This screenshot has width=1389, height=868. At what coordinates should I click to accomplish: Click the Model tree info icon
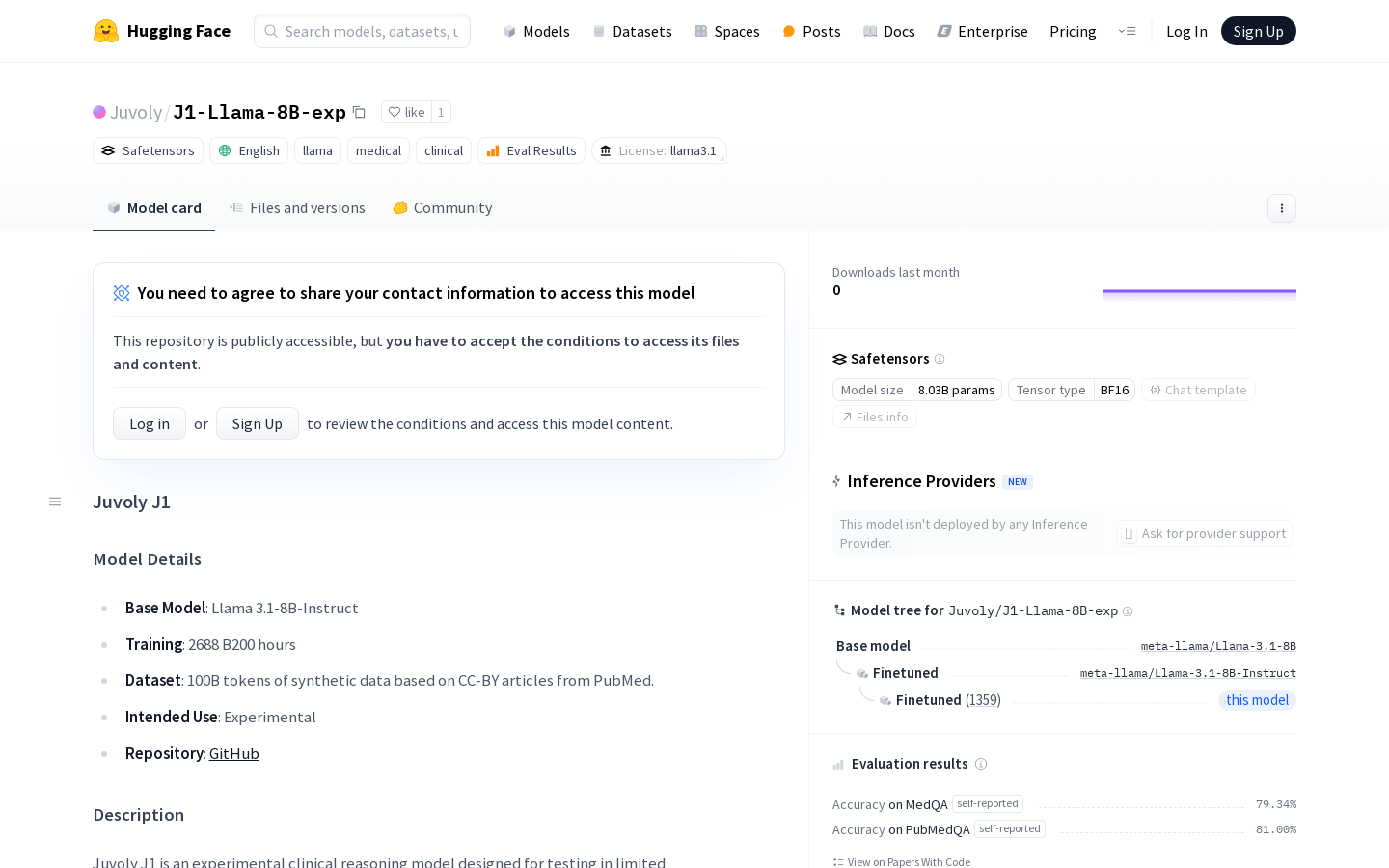[1128, 611]
